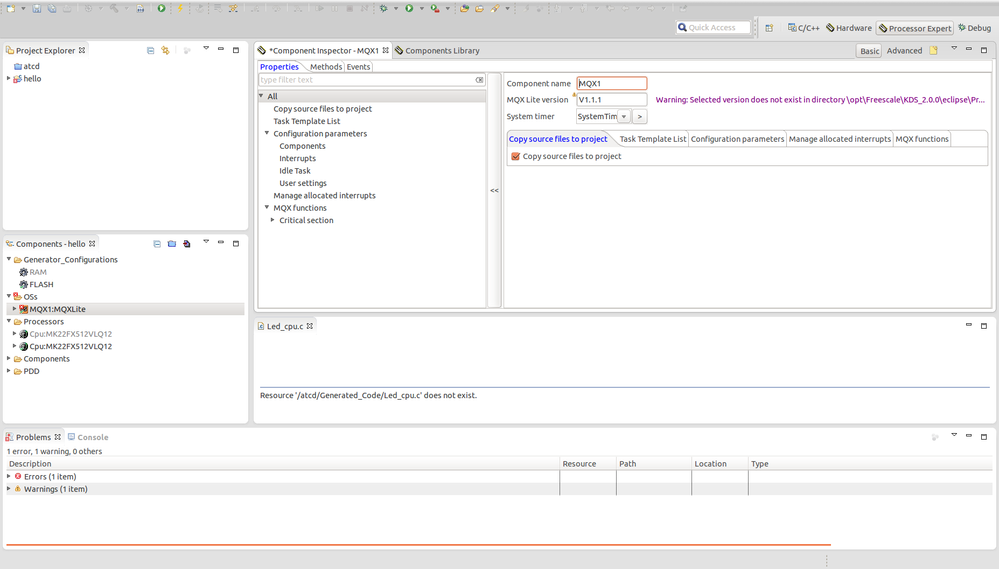
Task: Click the Quick Access search field
Action: (x=714, y=27)
